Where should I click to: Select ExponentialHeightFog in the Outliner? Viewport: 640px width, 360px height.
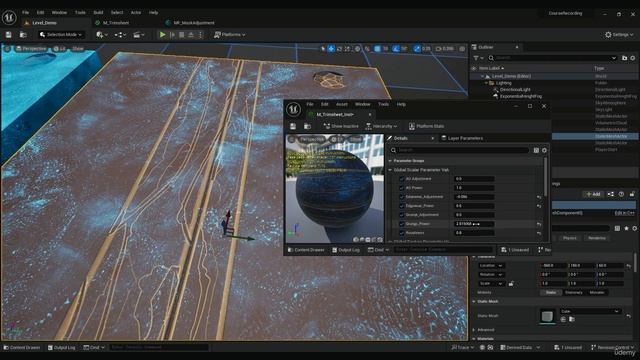[x=521, y=96]
